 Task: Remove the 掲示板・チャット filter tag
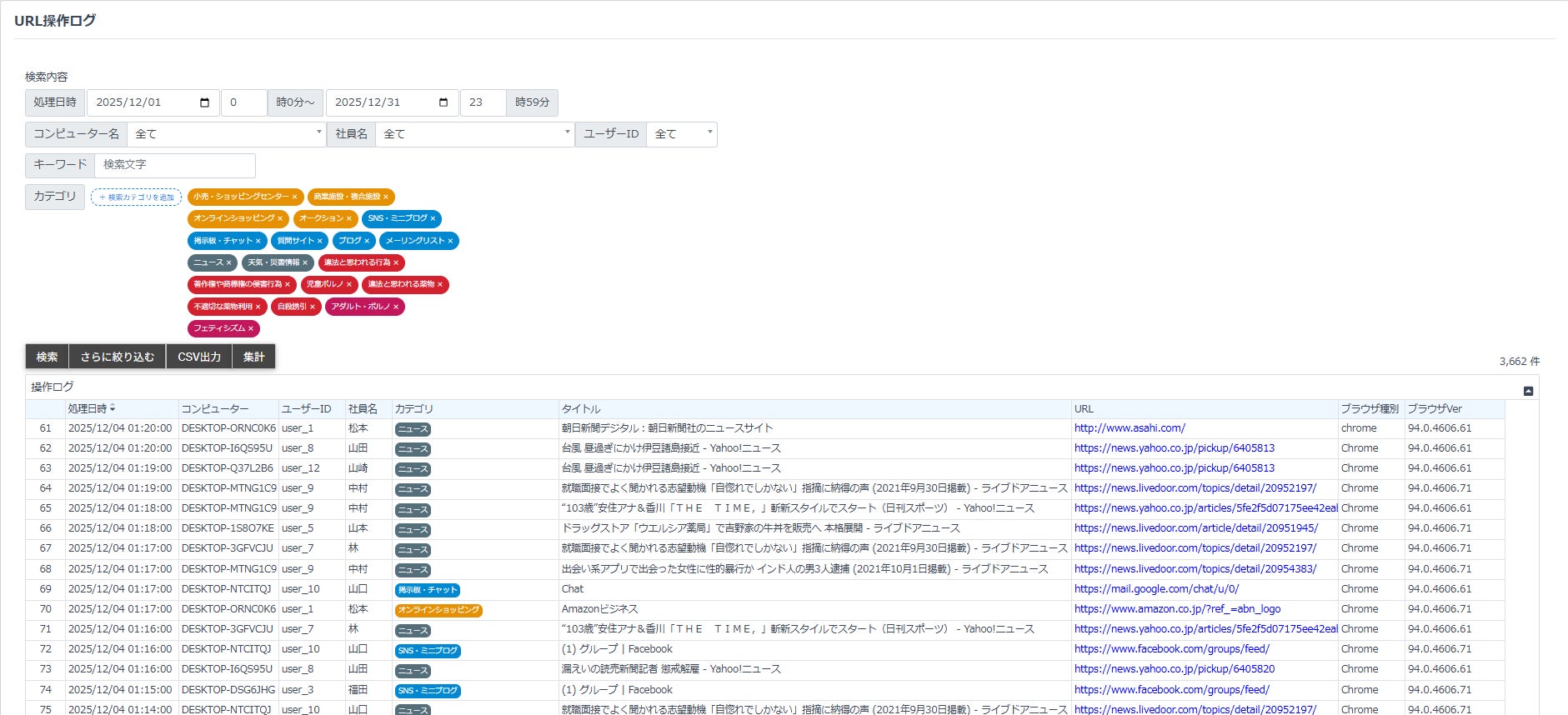click(x=258, y=241)
